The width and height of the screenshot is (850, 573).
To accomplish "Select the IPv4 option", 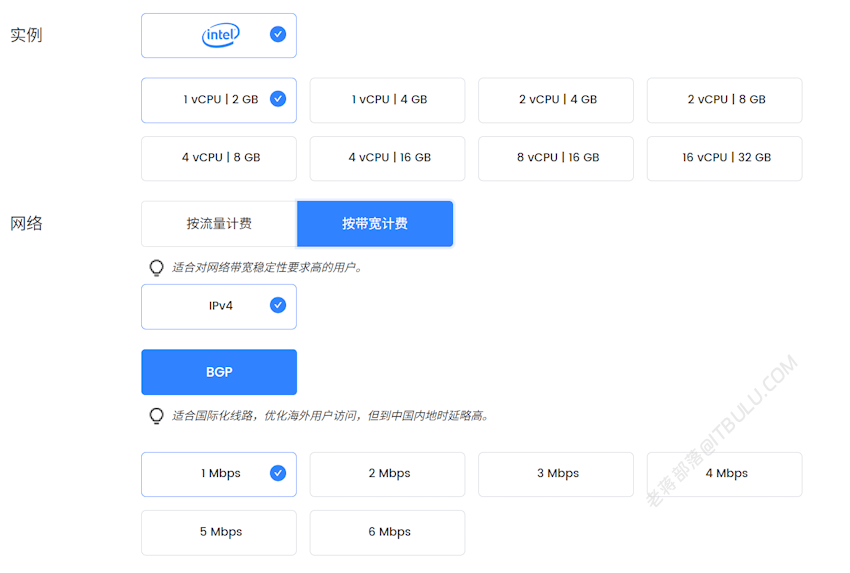I will (218, 306).
